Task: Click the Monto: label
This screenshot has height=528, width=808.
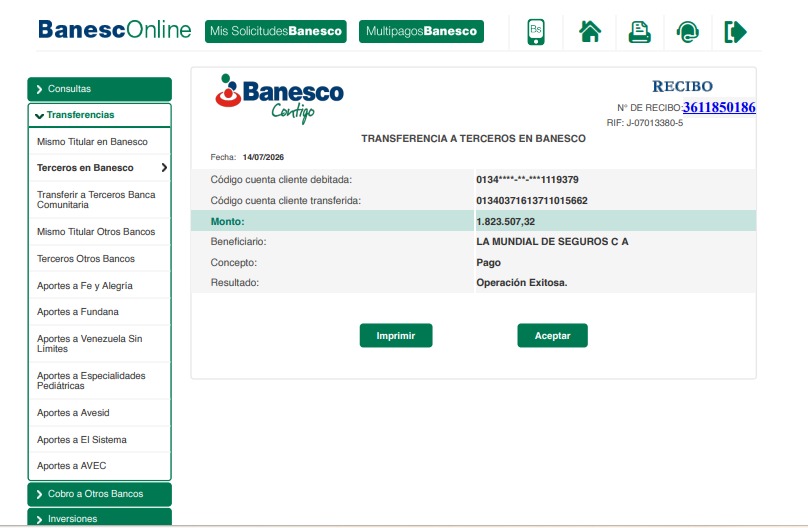Action: [227, 222]
